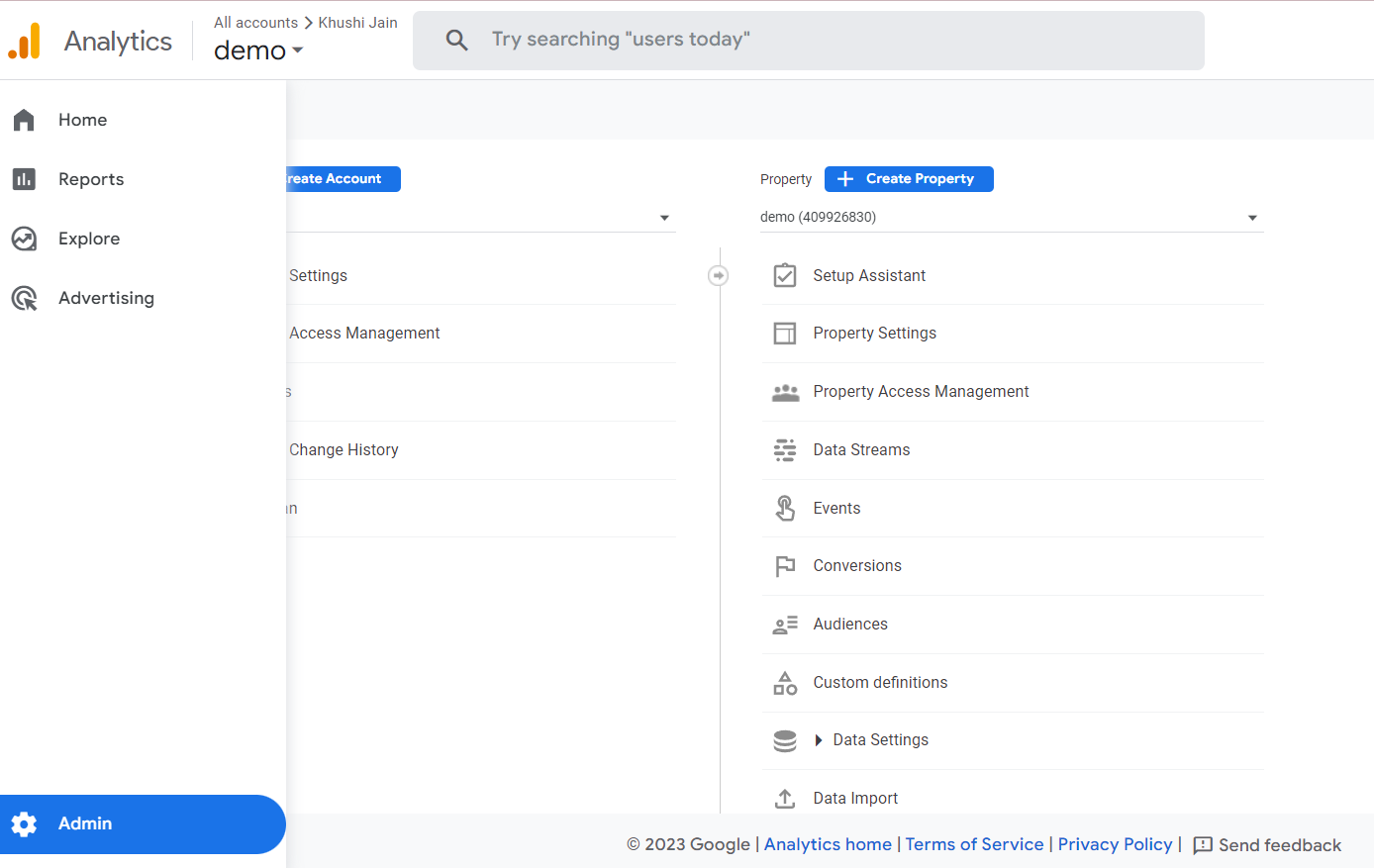This screenshot has width=1374, height=868.
Task: Click the search box in the header
Action: click(x=808, y=41)
